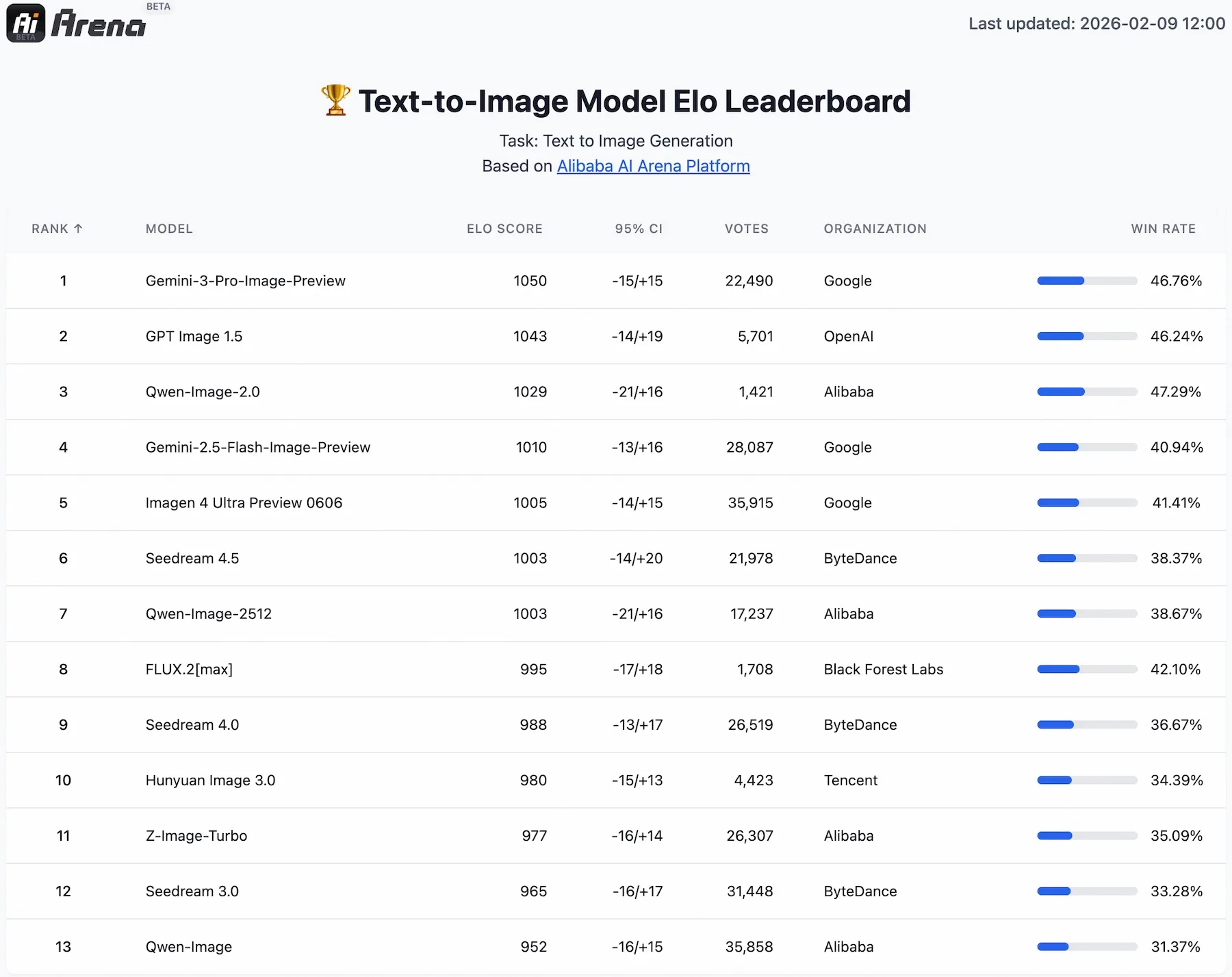
Task: Open the Alibaba AI Arena Platform link
Action: coord(652,166)
